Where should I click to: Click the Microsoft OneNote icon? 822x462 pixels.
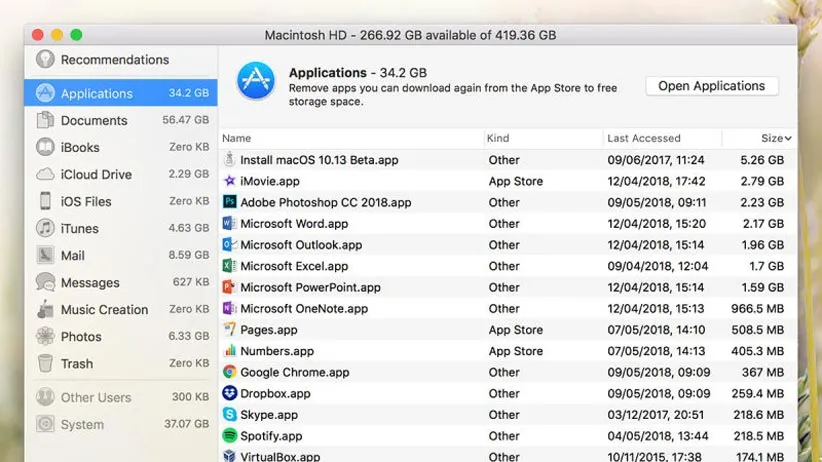[x=229, y=308]
